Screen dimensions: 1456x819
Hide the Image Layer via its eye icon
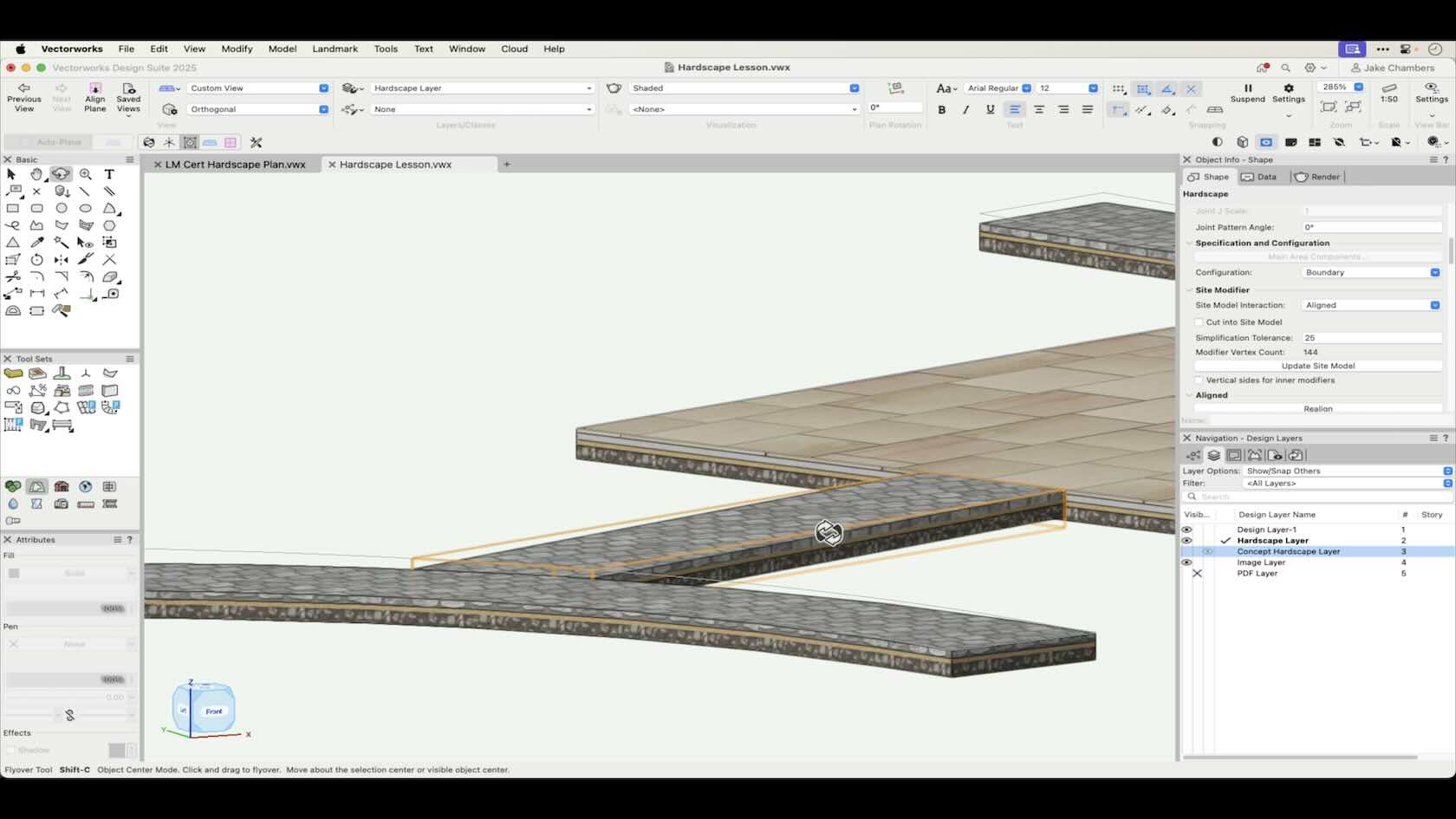click(1186, 562)
